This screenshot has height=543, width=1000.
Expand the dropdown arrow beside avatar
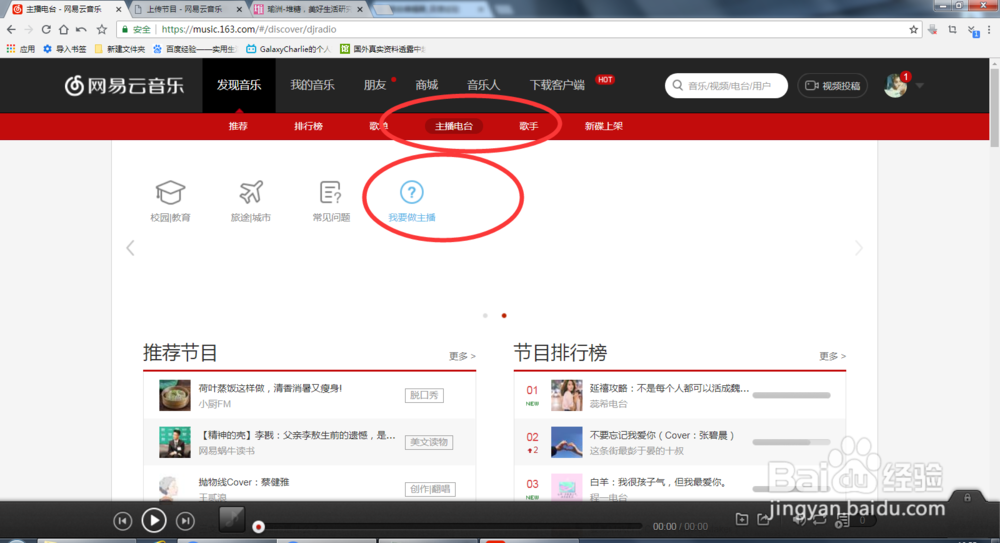click(x=920, y=86)
